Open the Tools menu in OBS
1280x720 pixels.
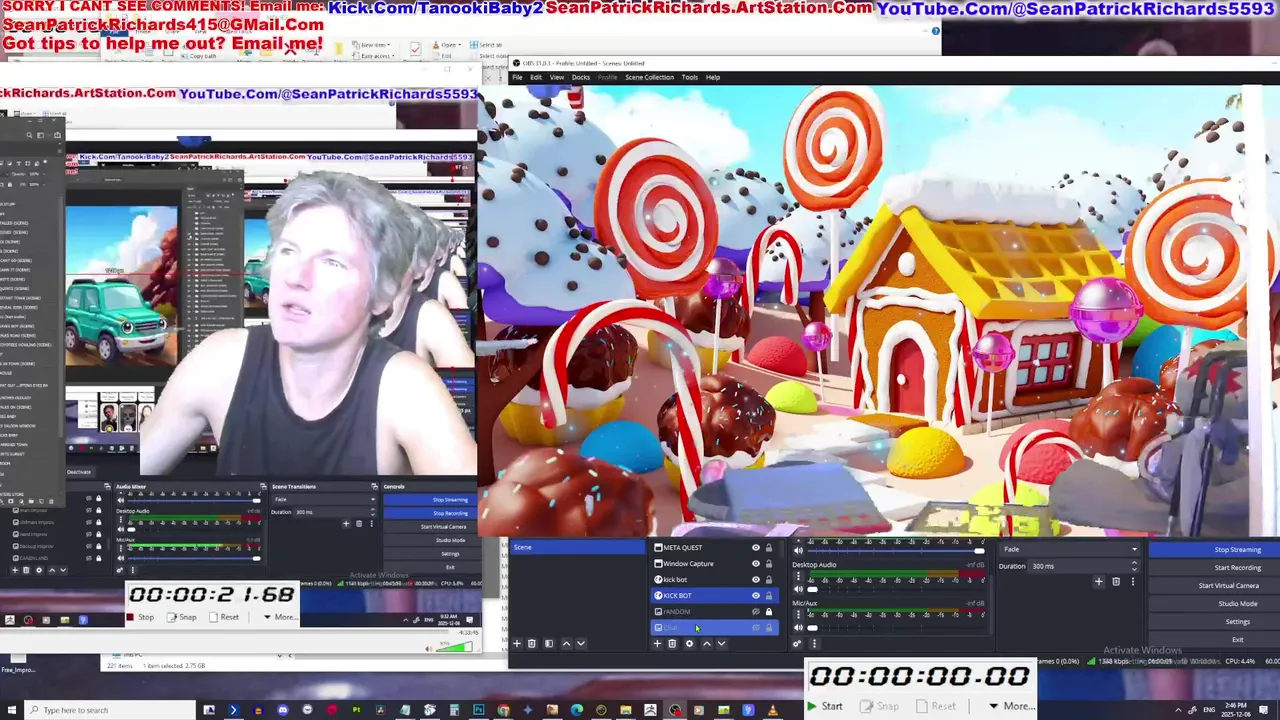689,77
